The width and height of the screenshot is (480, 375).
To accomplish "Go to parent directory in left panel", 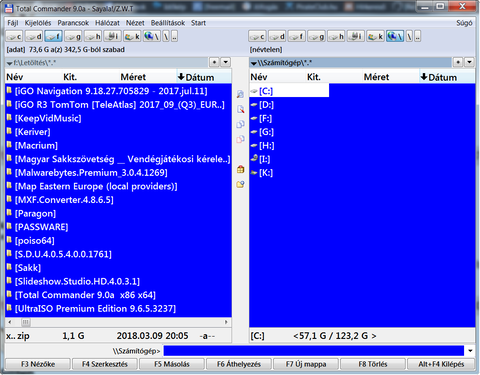I will pos(174,36).
